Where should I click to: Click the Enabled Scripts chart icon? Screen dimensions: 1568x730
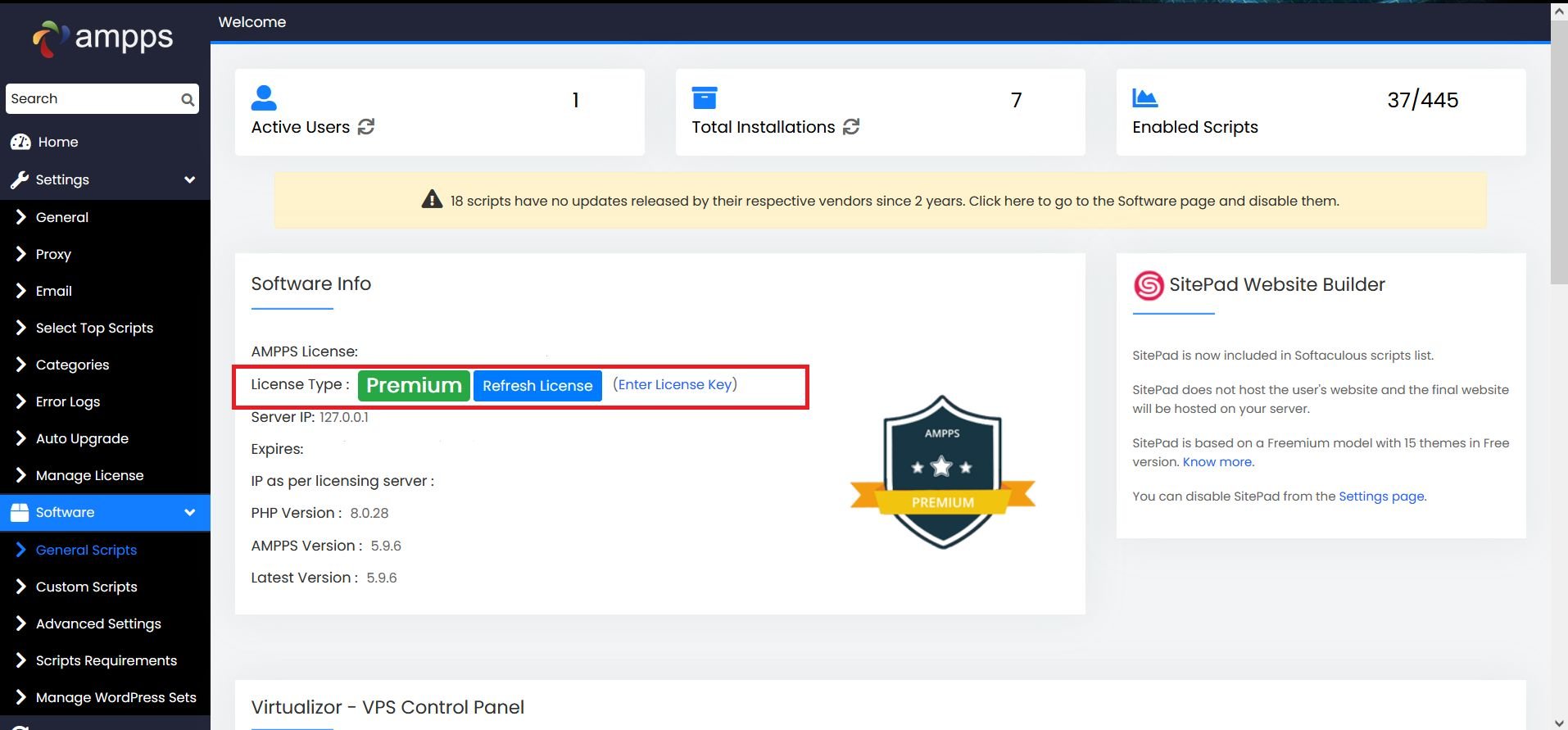coord(1144,98)
